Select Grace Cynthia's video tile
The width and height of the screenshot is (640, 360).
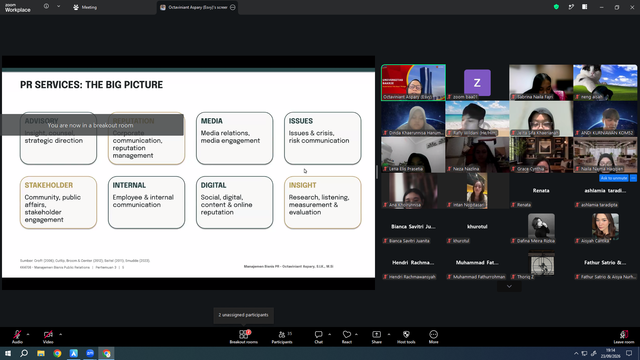(541, 155)
